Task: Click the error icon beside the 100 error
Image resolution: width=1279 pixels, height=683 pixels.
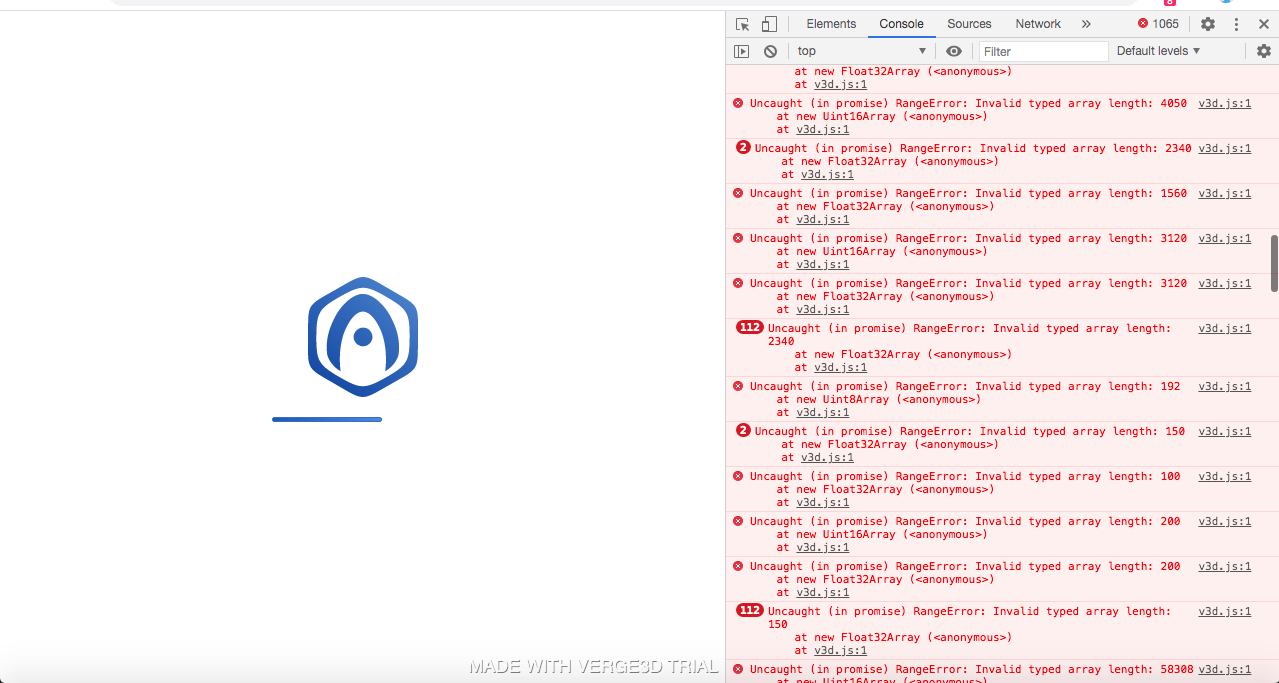Action: pos(738,476)
